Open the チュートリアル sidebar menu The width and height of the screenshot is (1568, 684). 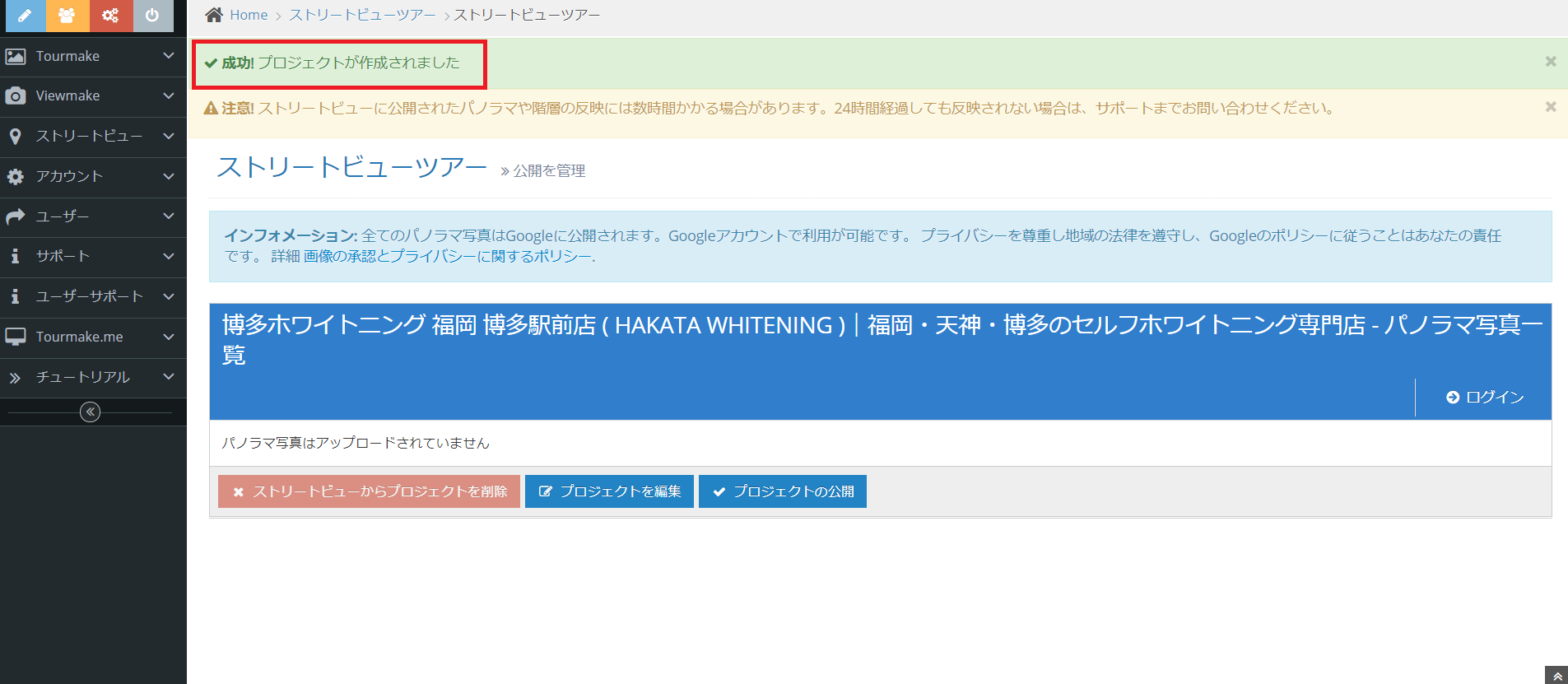(x=93, y=377)
